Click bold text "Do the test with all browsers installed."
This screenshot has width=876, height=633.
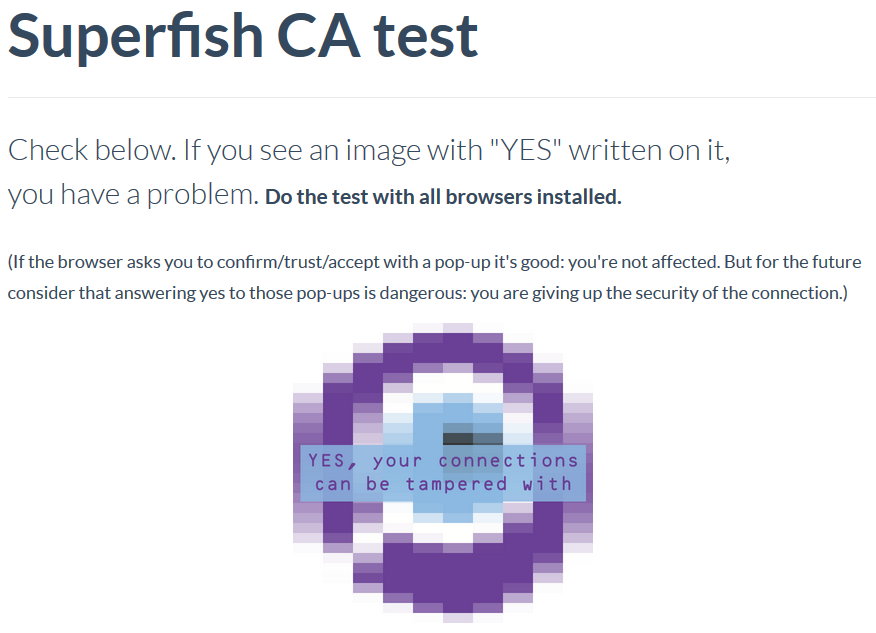(443, 197)
